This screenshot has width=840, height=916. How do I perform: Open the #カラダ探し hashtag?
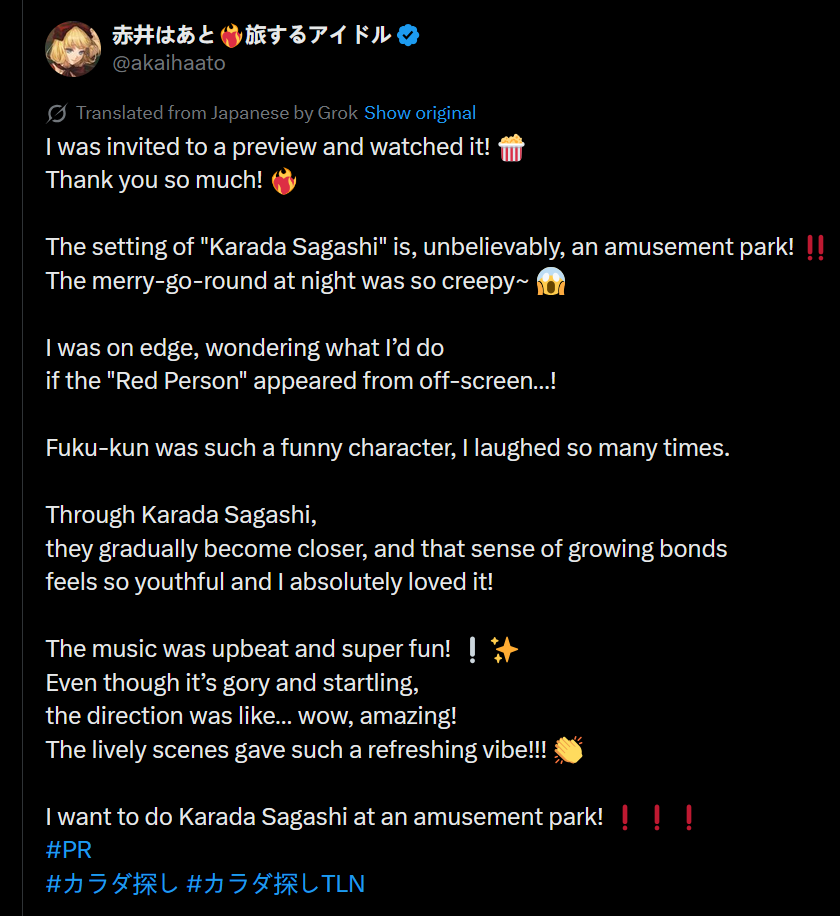click(x=112, y=883)
